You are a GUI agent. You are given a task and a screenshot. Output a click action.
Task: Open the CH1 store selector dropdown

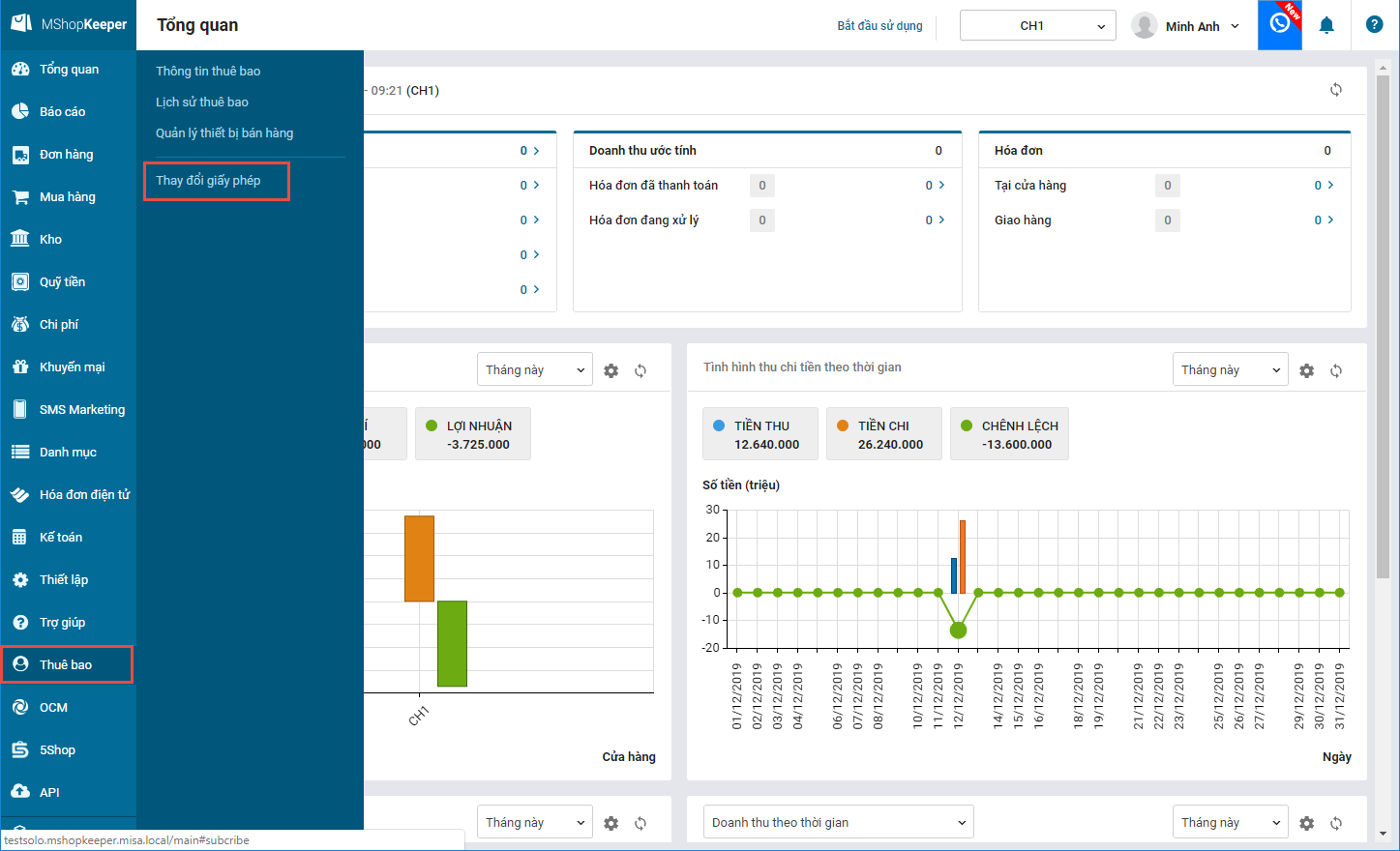pos(1037,26)
